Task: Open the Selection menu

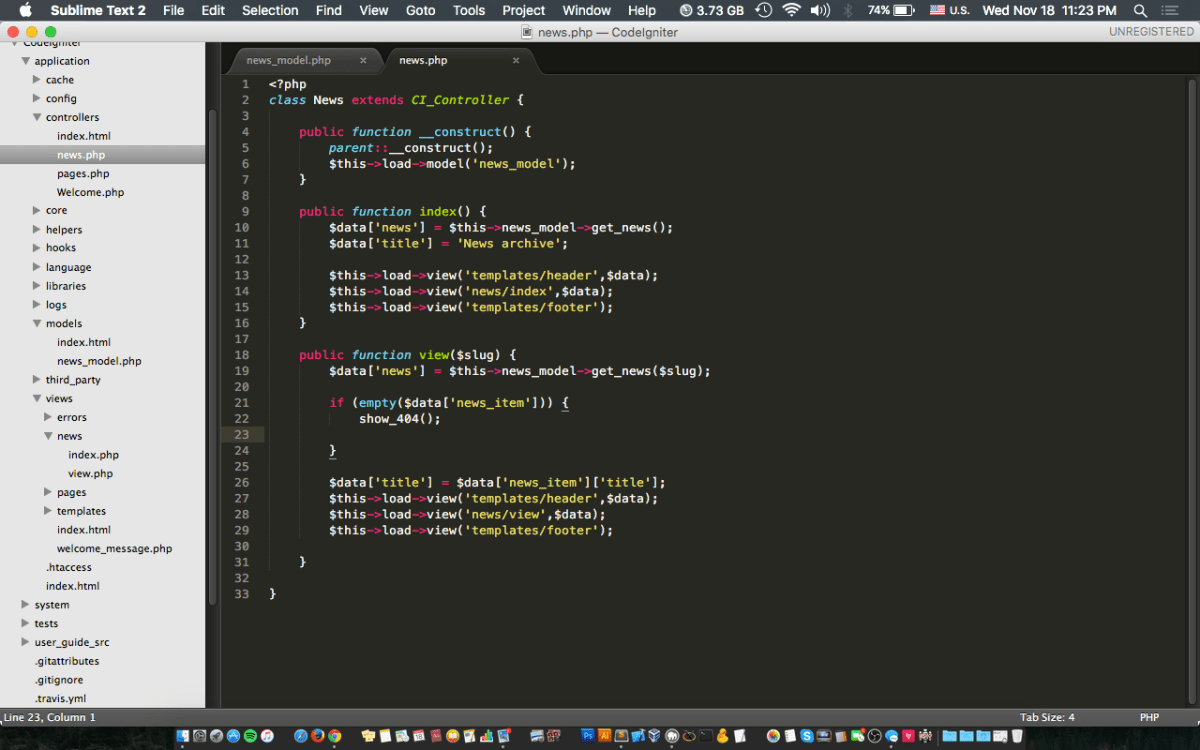Action: 270,10
